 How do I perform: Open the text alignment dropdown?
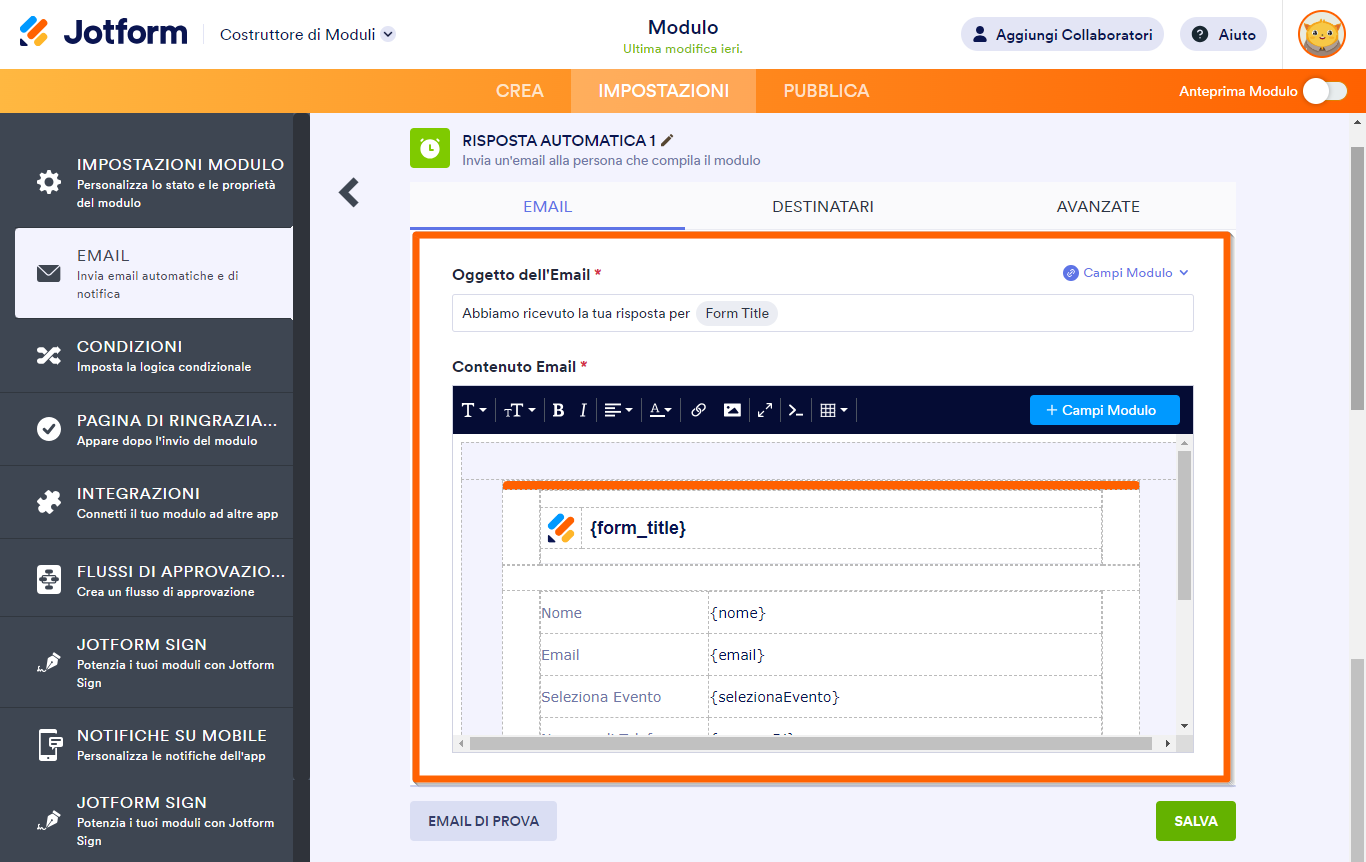click(x=618, y=410)
